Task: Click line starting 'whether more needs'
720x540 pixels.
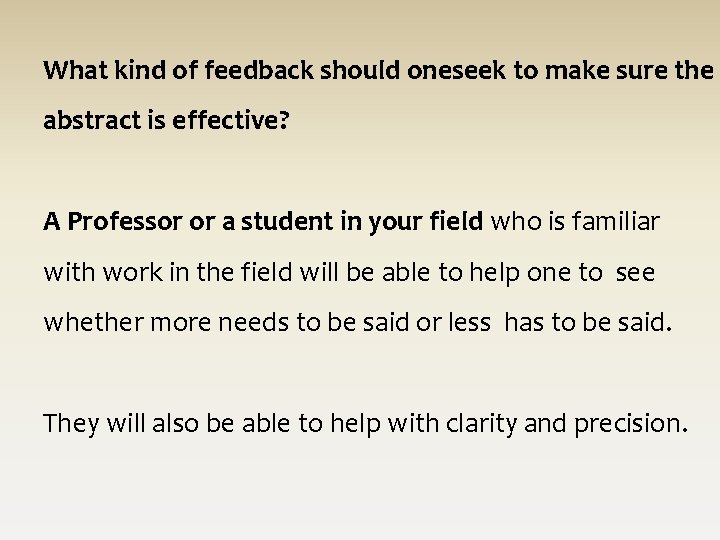Action: pyautogui.click(x=358, y=322)
